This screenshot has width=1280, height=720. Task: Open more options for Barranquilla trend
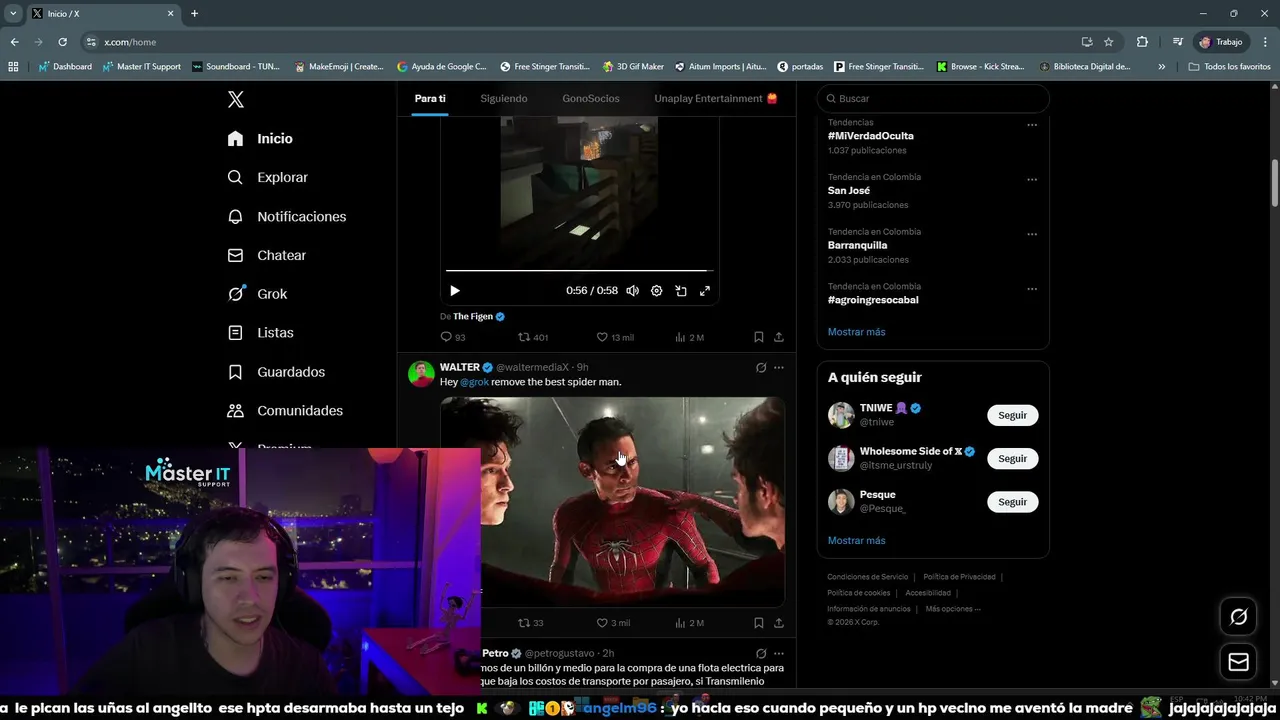[x=1032, y=235]
